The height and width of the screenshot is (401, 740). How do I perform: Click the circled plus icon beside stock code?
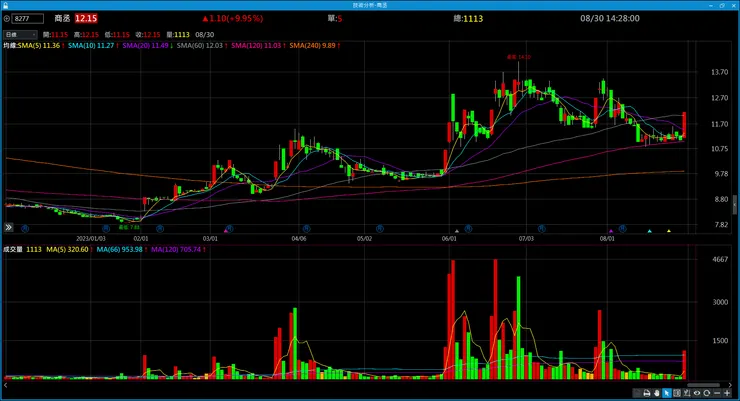[x=7, y=18]
